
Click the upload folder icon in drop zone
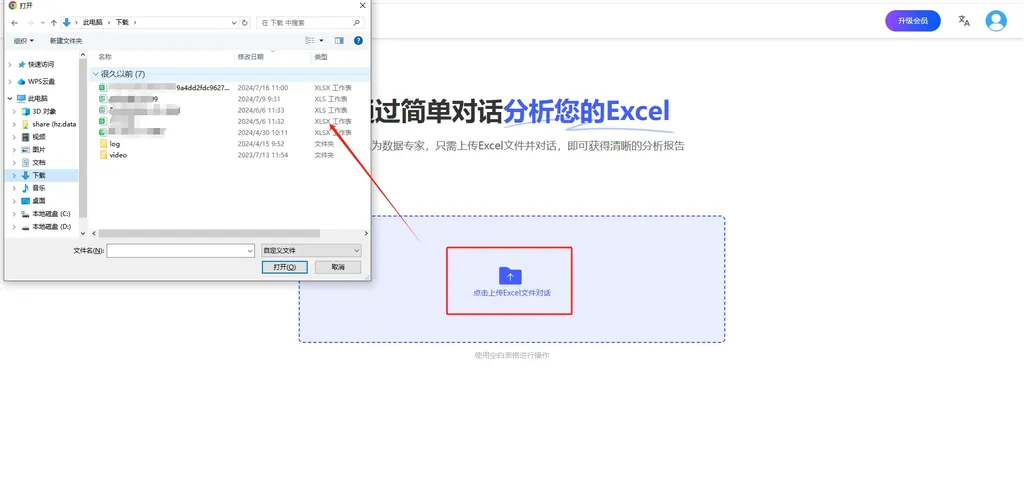pyautogui.click(x=510, y=275)
